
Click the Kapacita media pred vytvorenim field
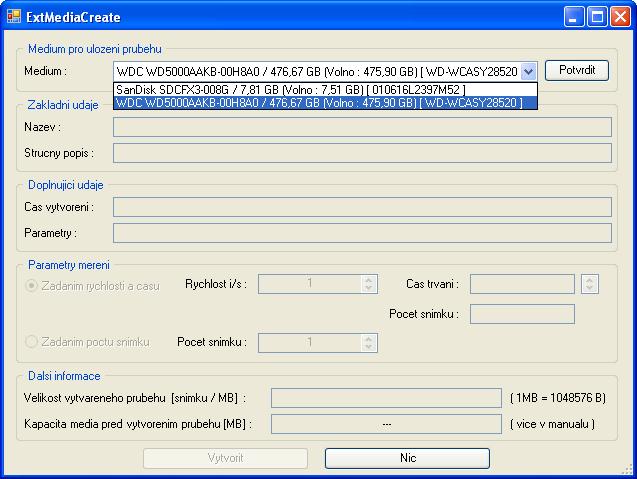(386, 424)
